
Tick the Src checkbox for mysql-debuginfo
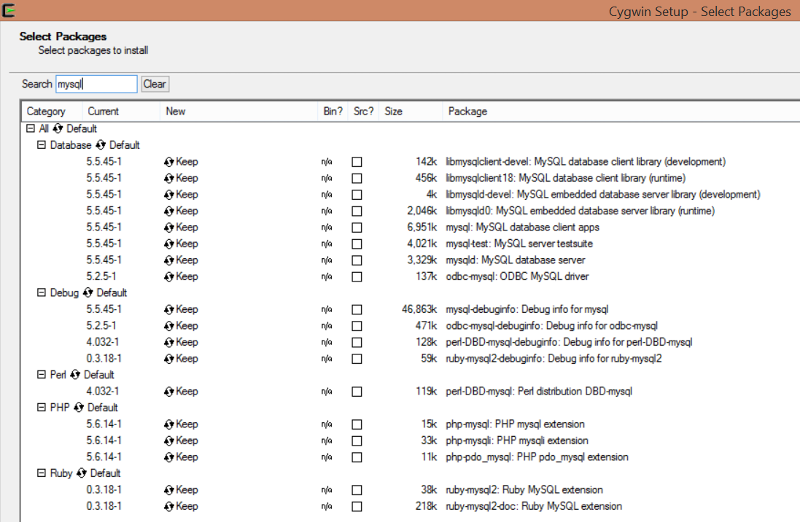click(x=357, y=310)
